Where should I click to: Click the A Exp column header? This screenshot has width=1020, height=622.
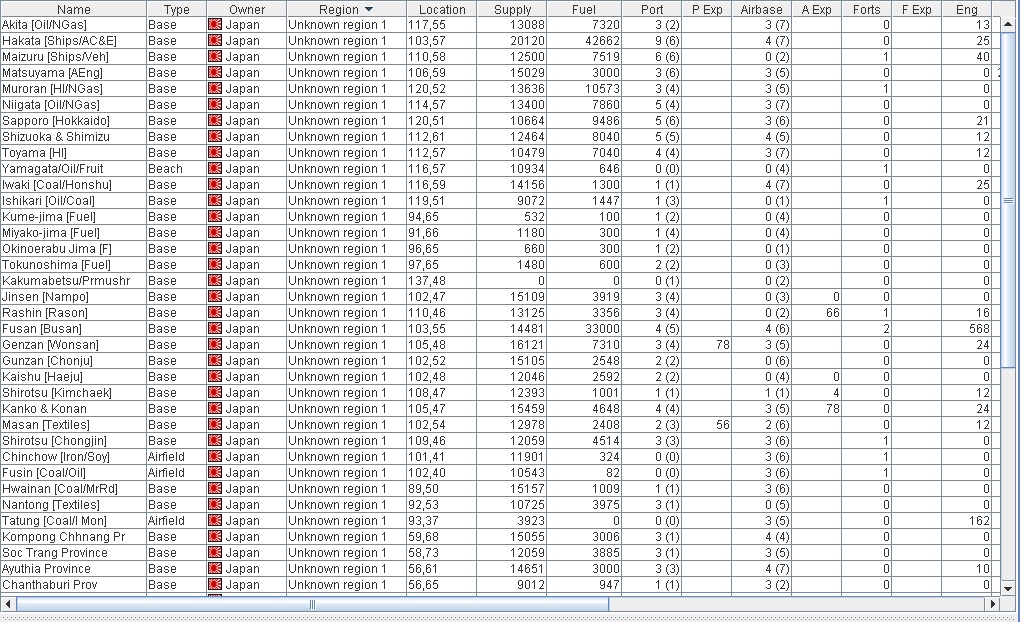(816, 9)
